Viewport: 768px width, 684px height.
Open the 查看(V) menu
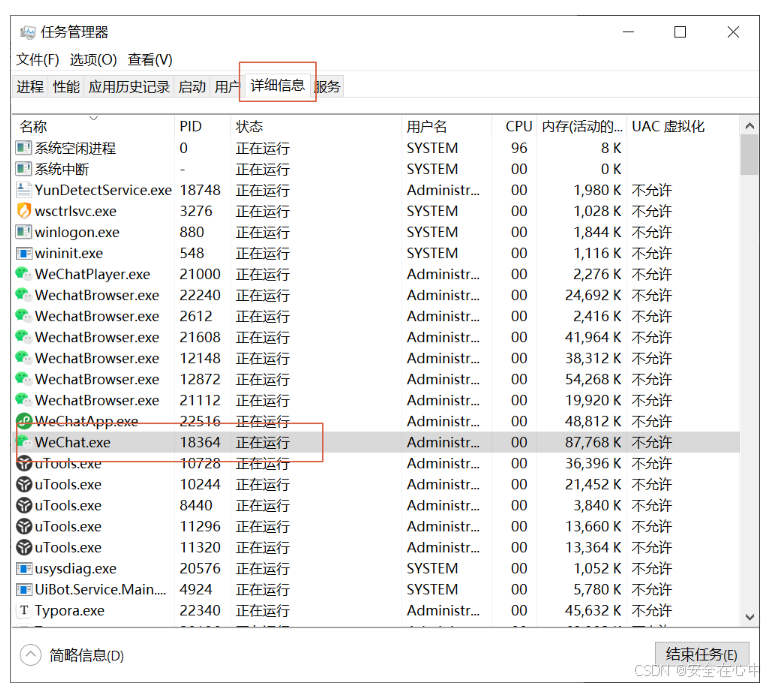click(150, 60)
